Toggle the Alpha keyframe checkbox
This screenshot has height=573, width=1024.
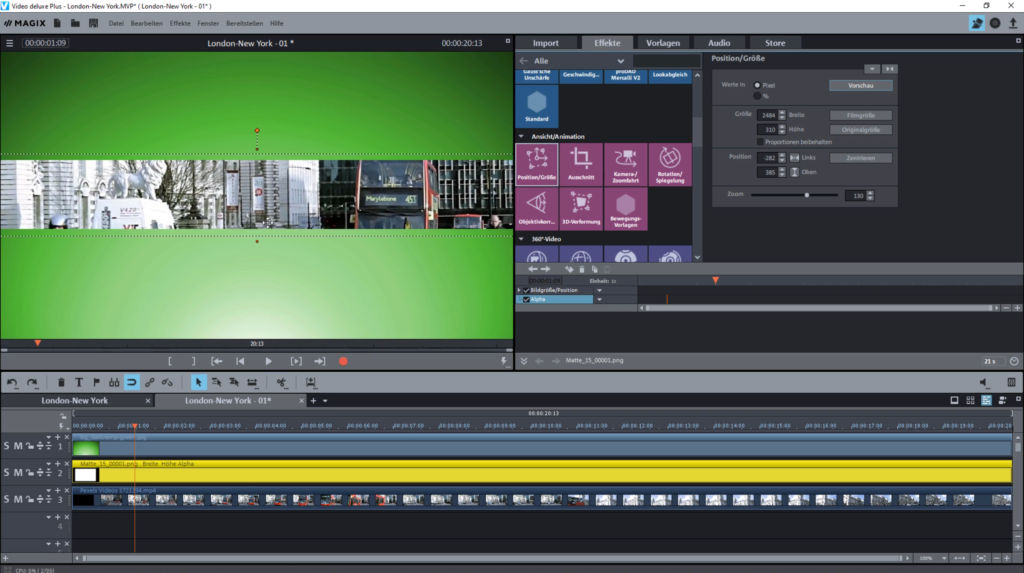tap(526, 299)
